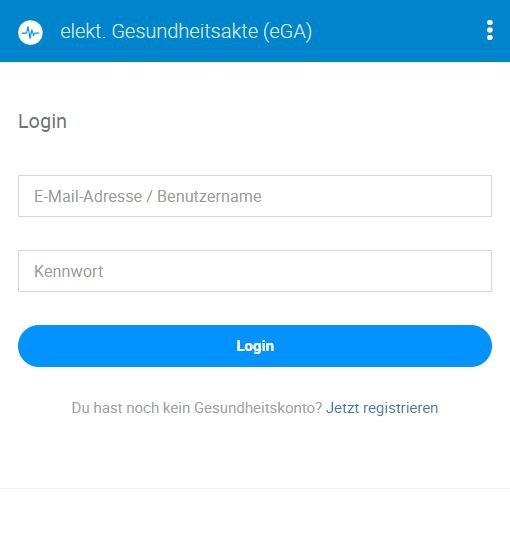Expand the kebab menu in blue header
510x547 pixels.
click(490, 30)
